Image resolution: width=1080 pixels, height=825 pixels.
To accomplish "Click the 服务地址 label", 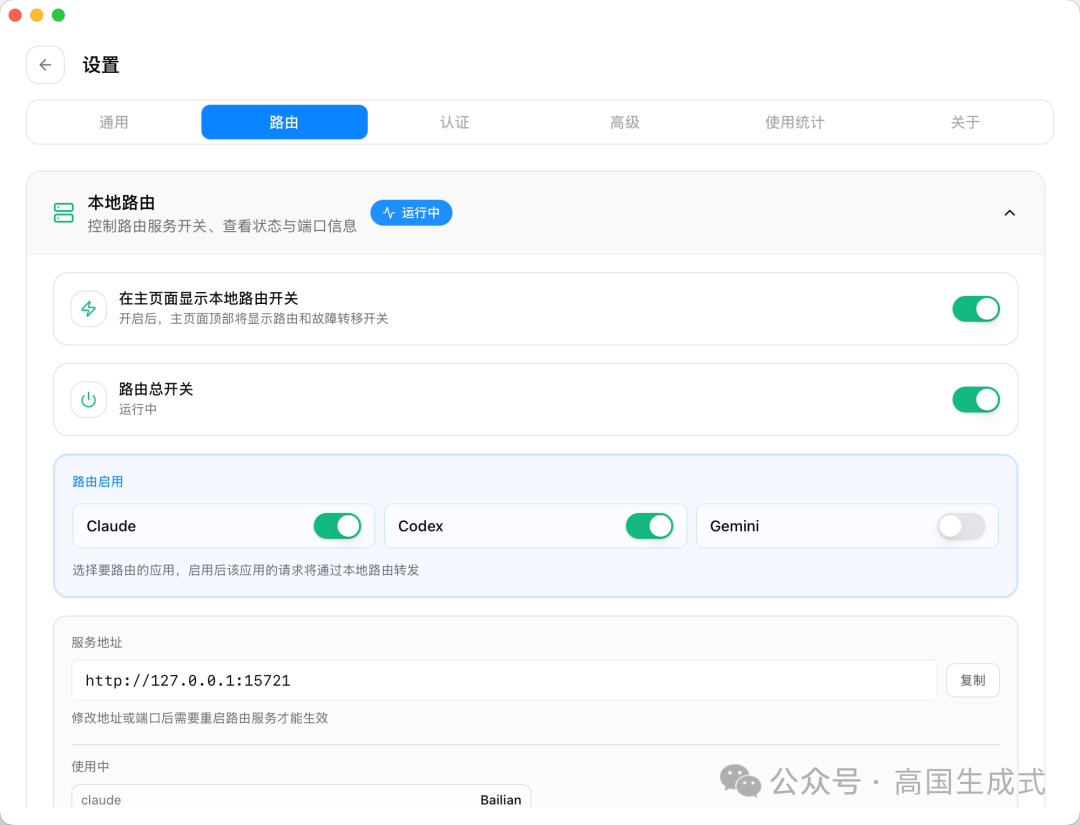I will point(97,643).
